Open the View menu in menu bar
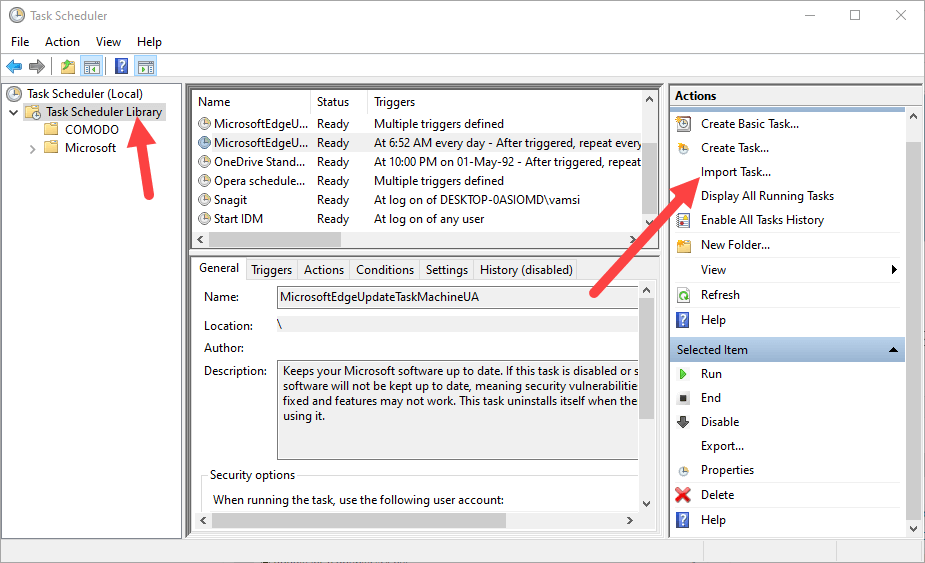The width and height of the screenshot is (925, 563). pyautogui.click(x=109, y=42)
